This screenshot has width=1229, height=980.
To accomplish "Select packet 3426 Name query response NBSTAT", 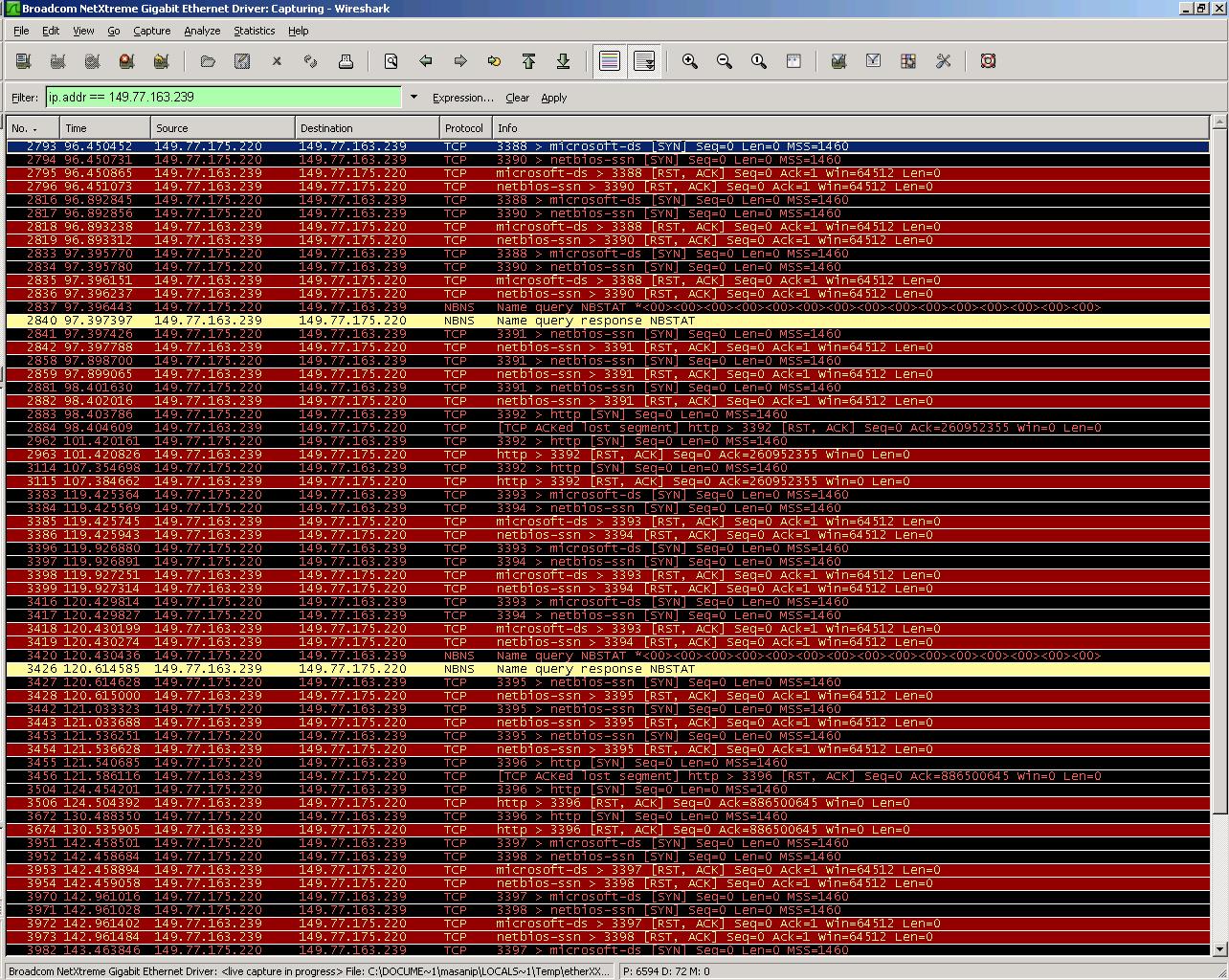I will tap(608, 669).
